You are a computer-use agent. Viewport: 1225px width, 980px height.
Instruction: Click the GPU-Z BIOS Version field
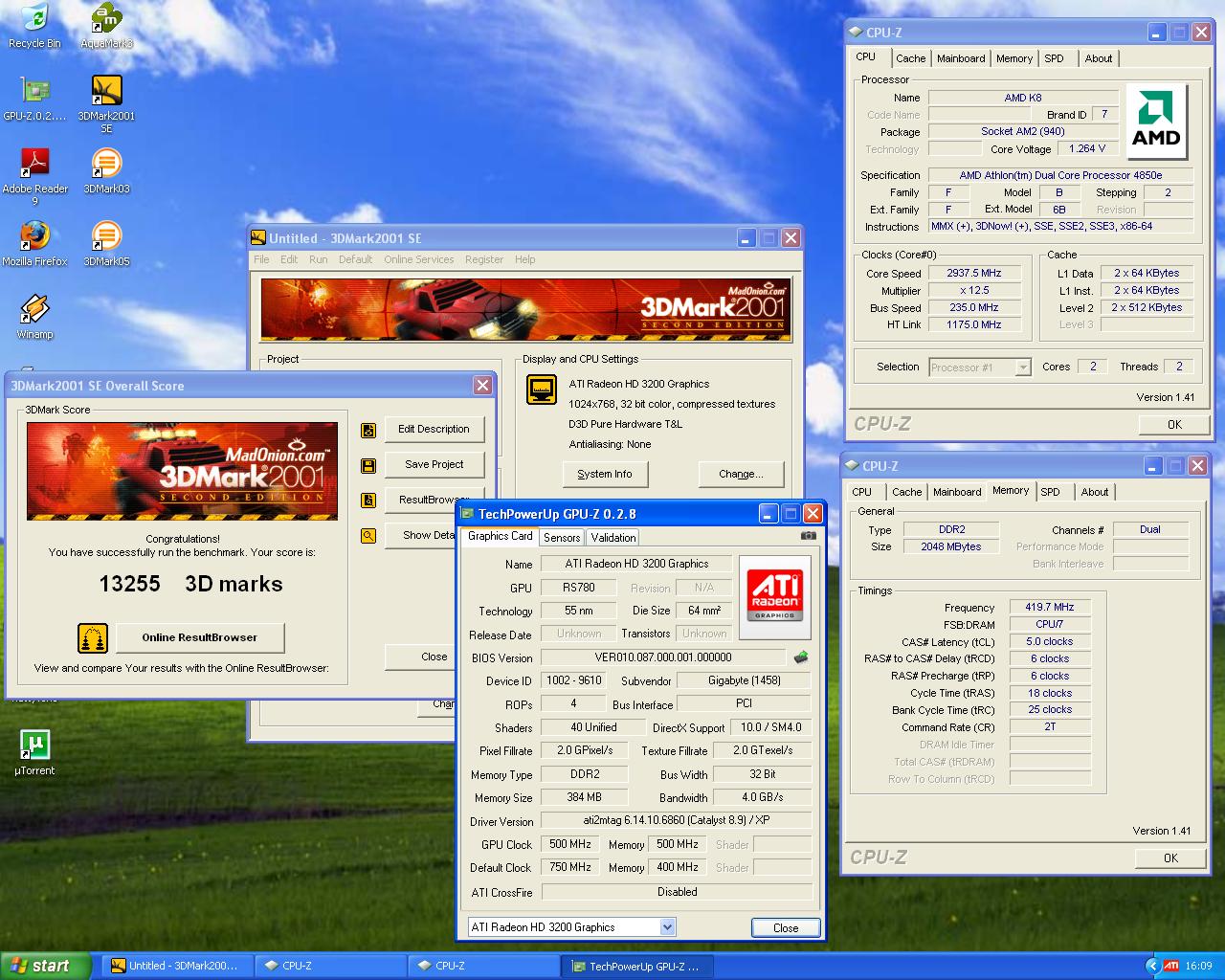(x=662, y=657)
